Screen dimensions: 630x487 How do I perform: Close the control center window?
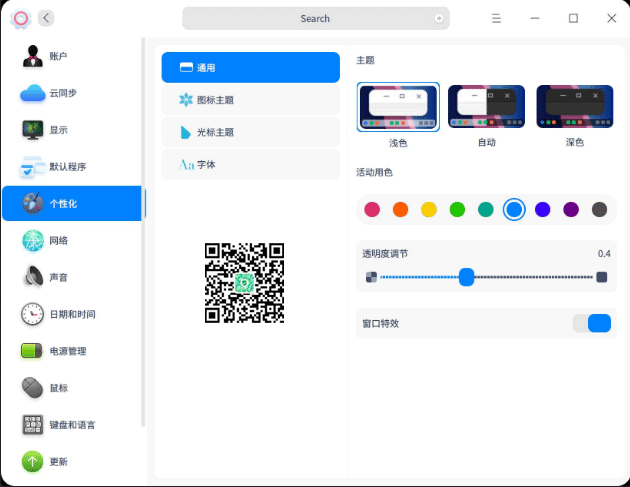click(612, 18)
